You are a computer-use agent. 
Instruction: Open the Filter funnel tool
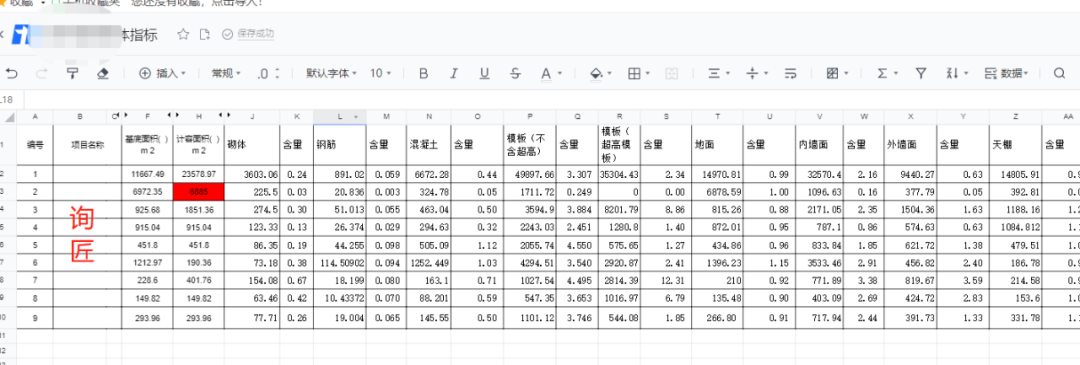click(x=920, y=73)
